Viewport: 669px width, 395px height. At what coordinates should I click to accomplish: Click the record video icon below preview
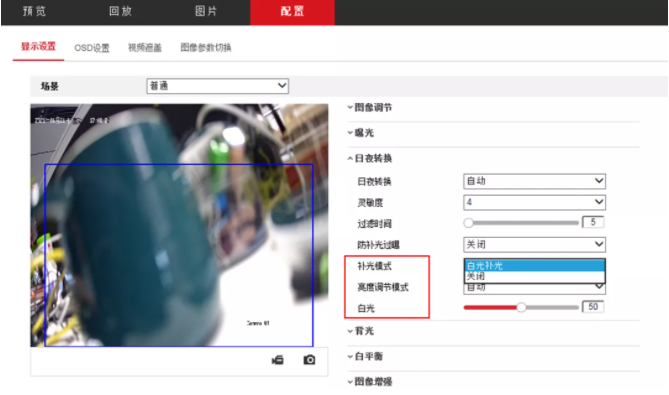(x=278, y=360)
